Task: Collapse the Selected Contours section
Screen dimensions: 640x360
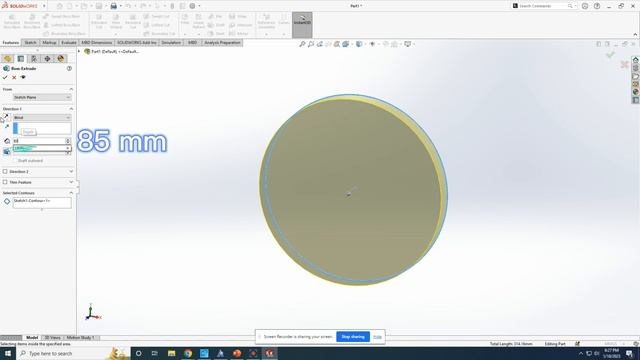Action: pyautogui.click(x=71, y=193)
